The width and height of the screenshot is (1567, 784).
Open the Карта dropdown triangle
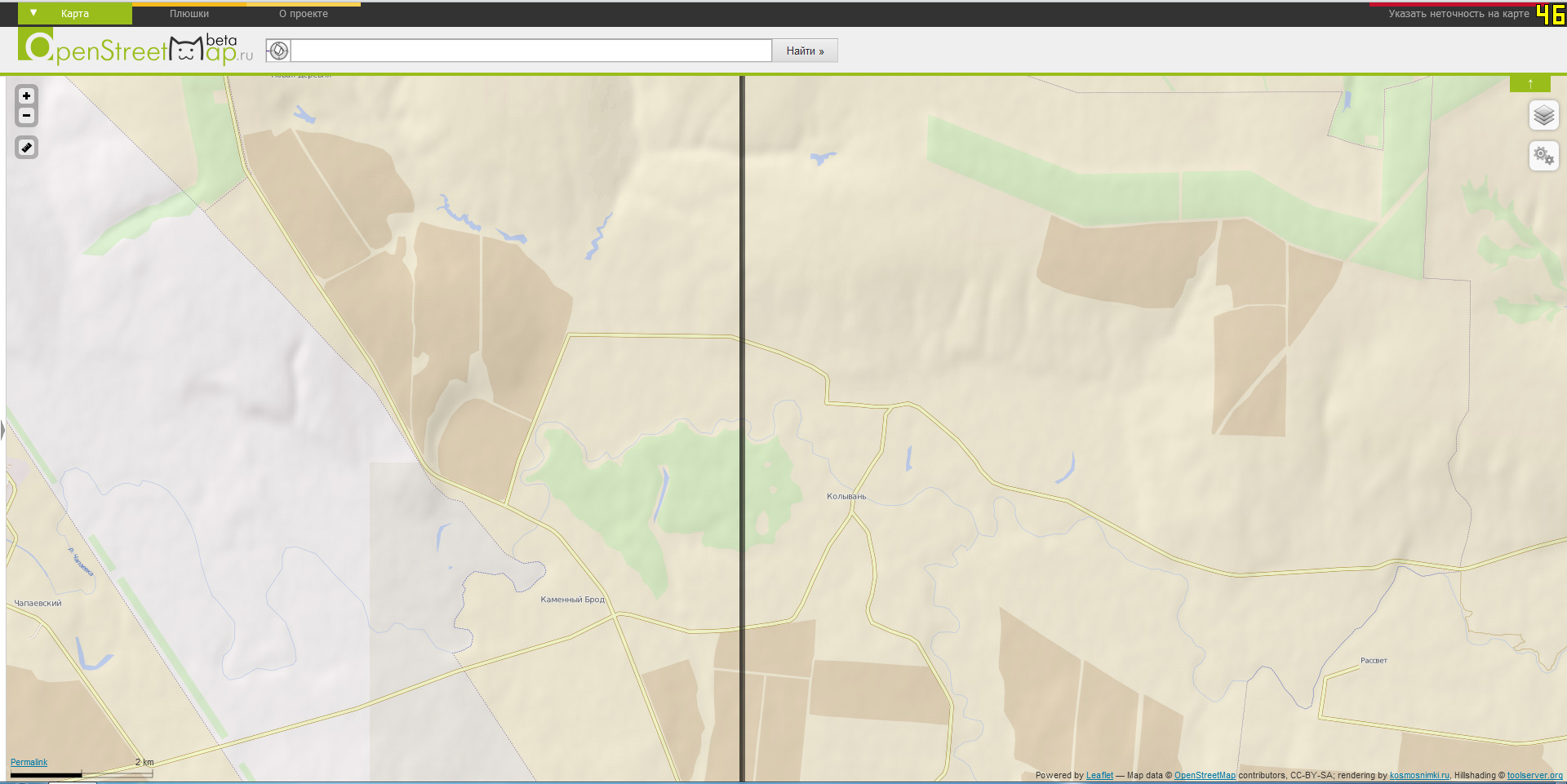pyautogui.click(x=33, y=13)
